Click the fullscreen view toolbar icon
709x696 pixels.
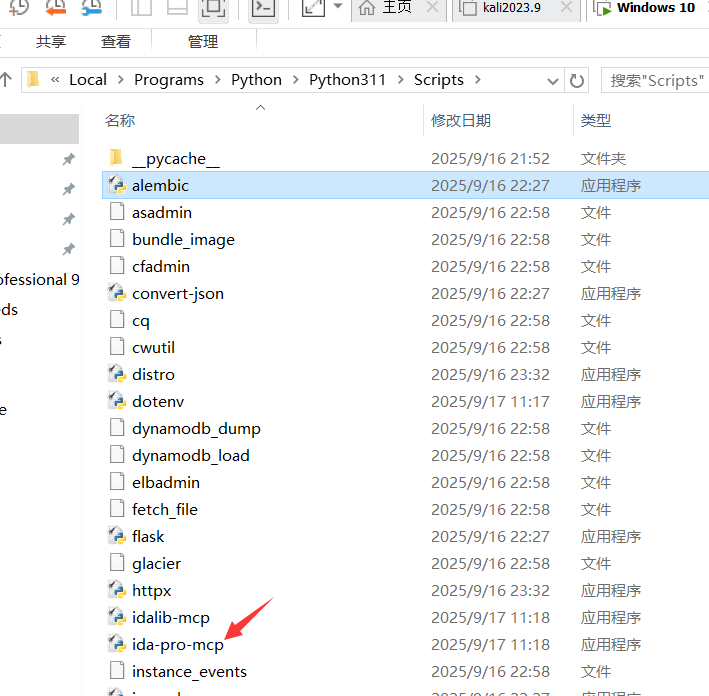212,8
